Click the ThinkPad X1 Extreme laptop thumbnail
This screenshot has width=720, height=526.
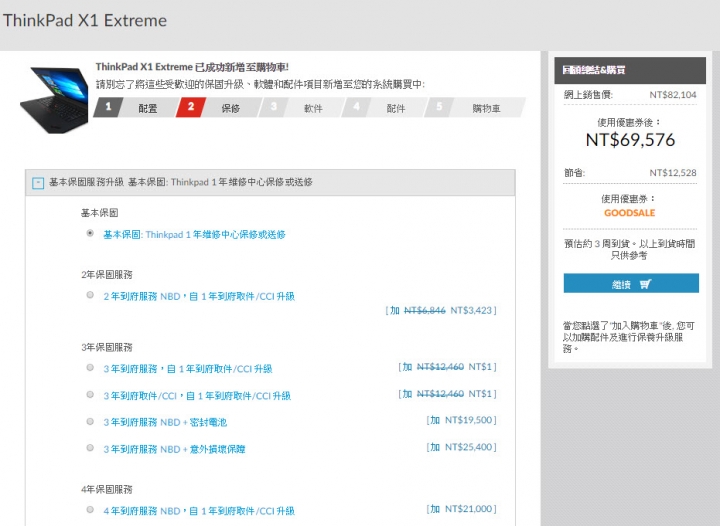tap(55, 100)
